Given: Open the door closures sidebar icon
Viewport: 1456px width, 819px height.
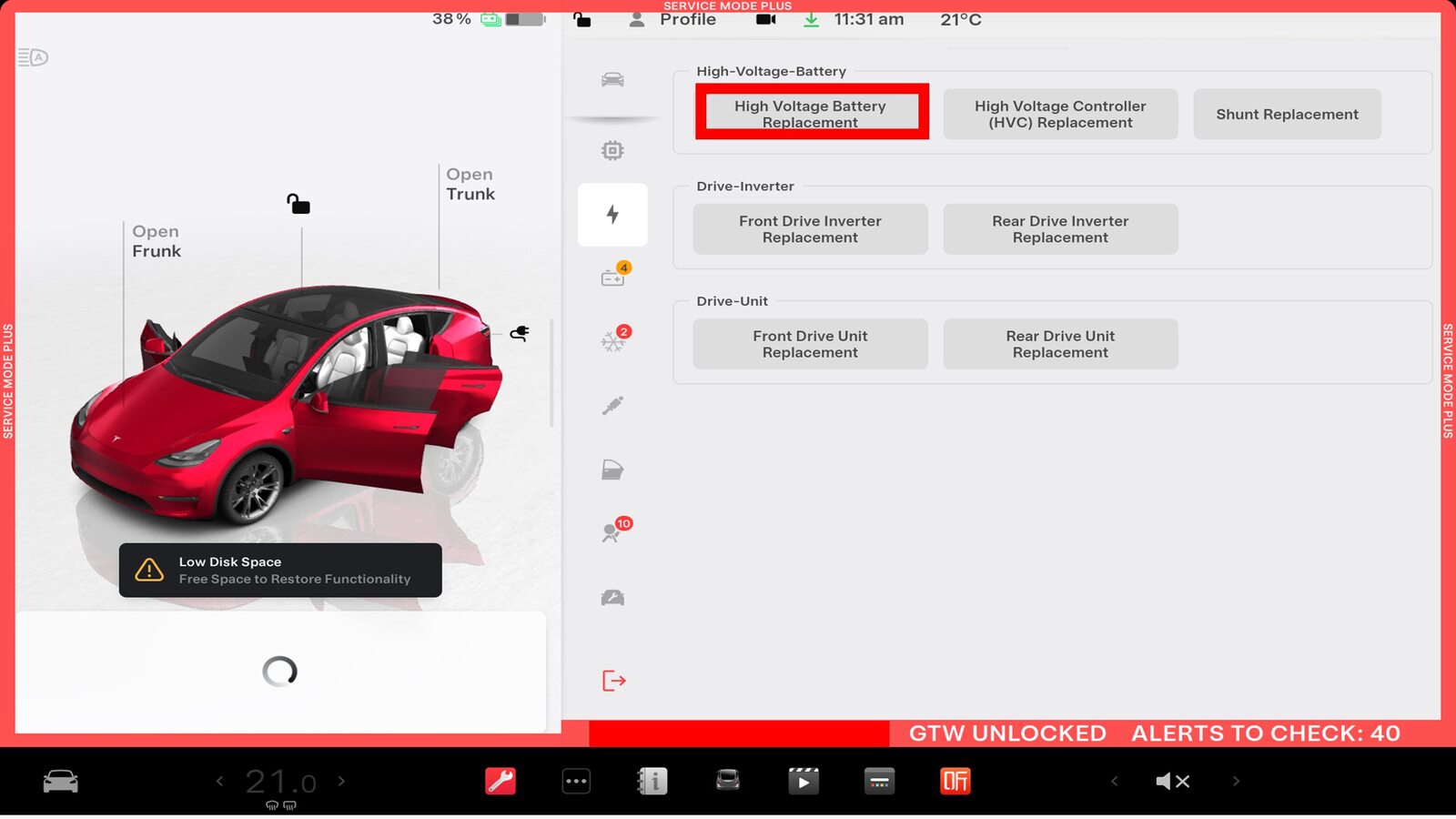Looking at the screenshot, I should tap(612, 470).
